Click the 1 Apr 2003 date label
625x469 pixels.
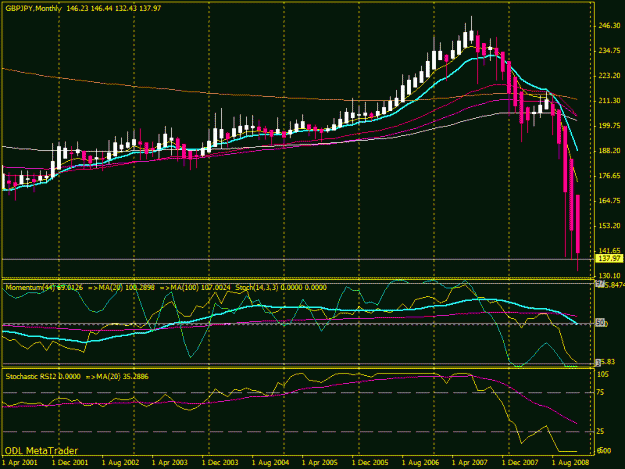[x=170, y=463]
